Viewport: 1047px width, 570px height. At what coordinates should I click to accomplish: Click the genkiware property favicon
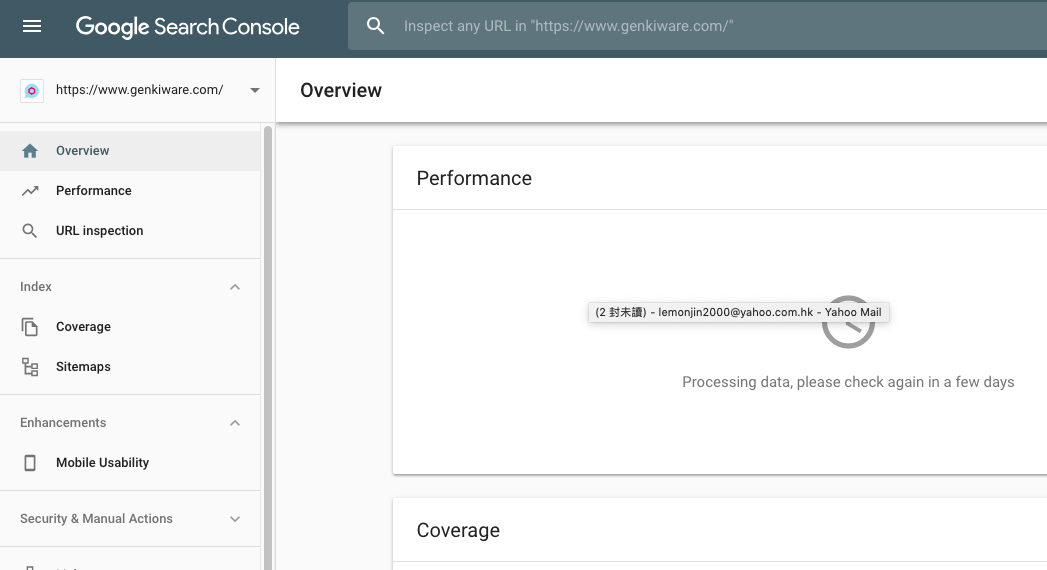(32, 91)
